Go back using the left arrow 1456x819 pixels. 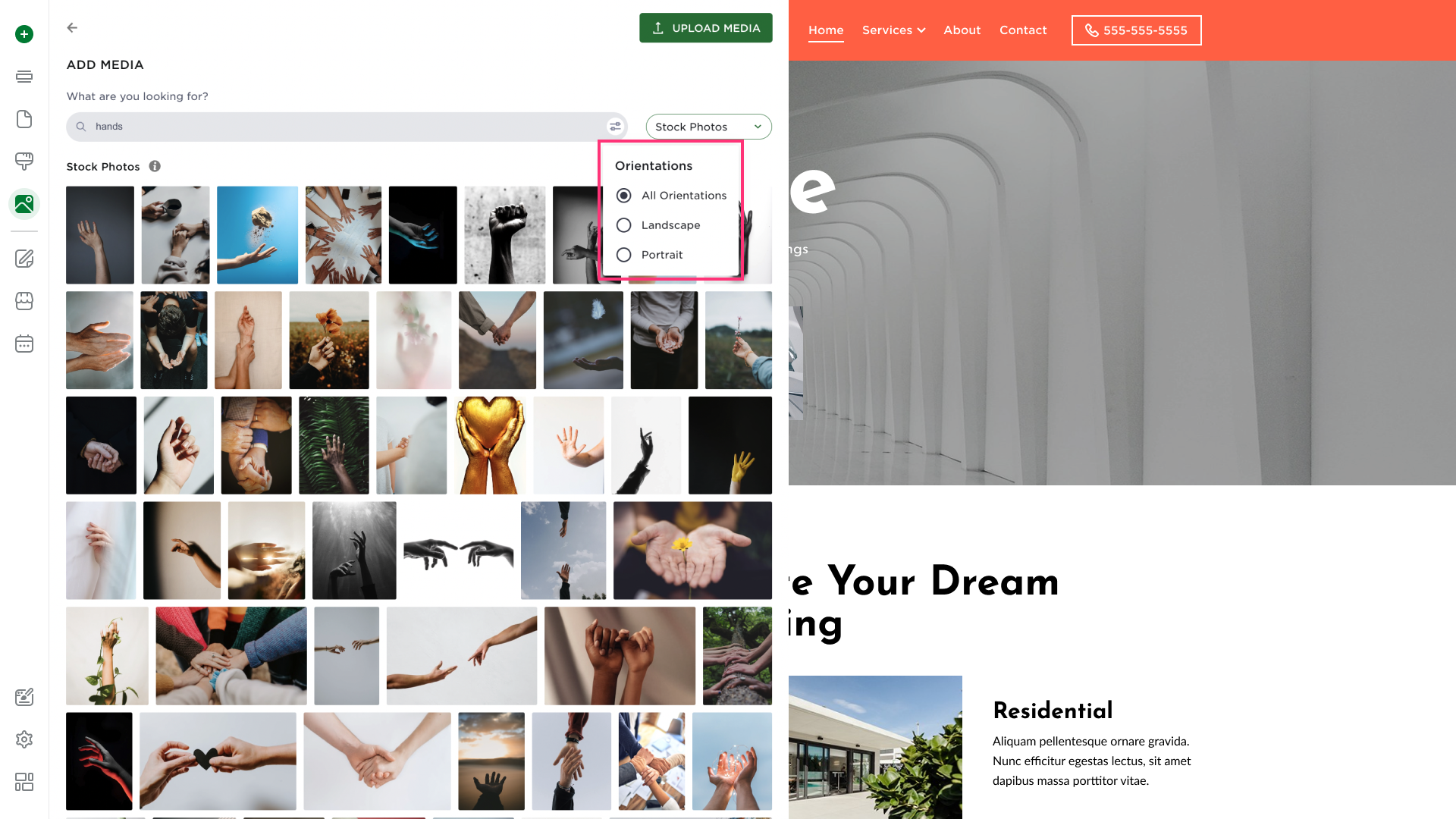(x=72, y=27)
